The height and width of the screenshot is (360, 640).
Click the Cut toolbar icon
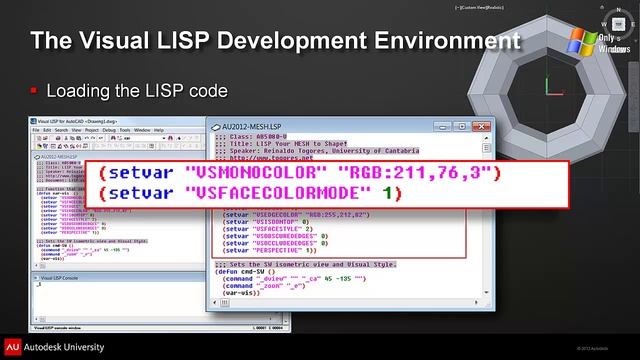click(66, 138)
